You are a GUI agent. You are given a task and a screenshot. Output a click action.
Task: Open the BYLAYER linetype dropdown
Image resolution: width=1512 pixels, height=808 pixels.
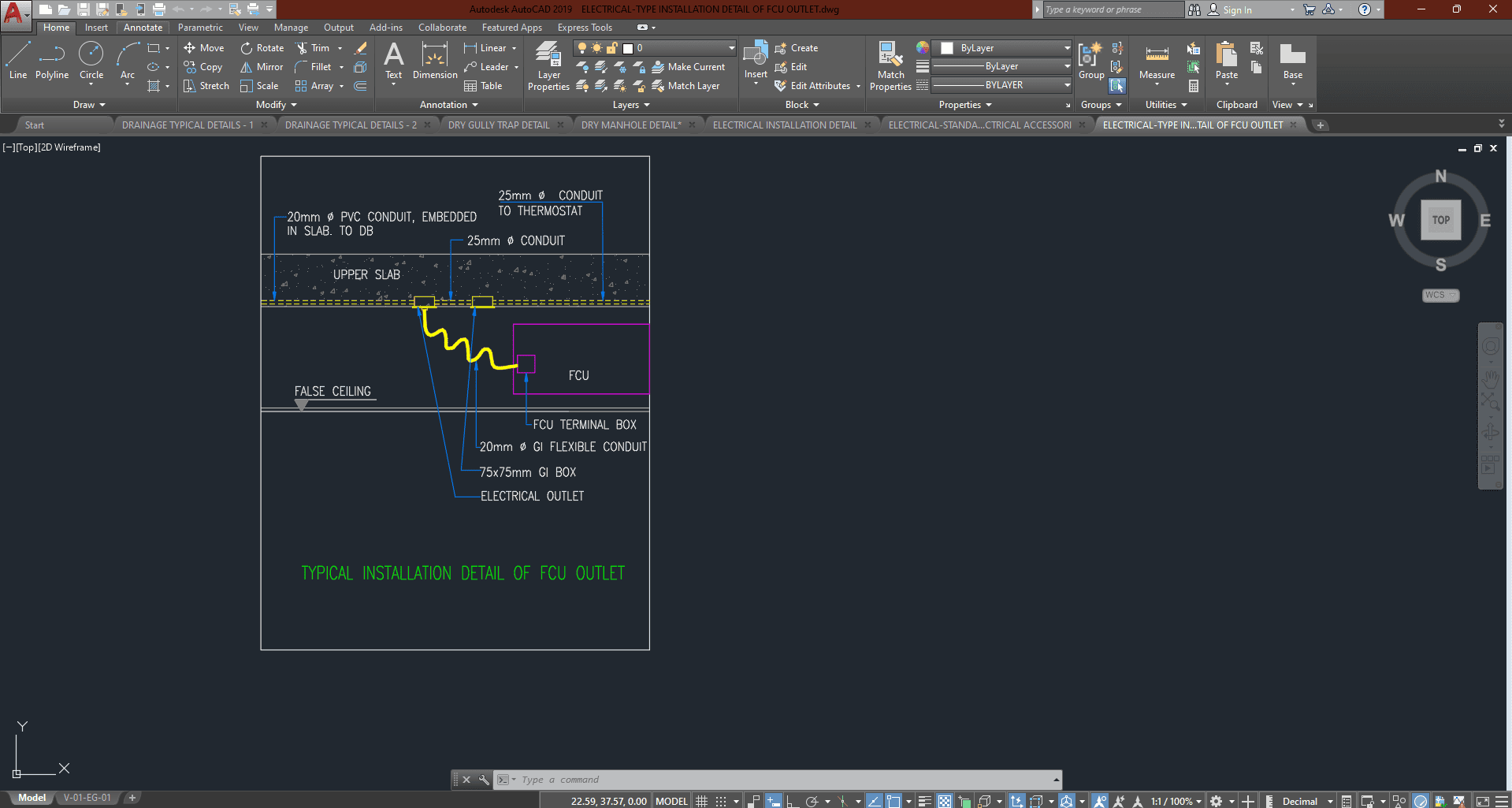1002,85
